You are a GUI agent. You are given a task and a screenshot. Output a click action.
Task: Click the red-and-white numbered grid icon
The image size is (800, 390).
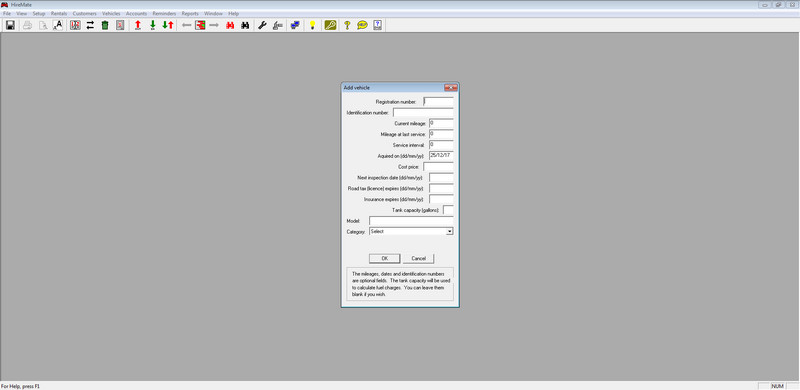click(x=75, y=25)
